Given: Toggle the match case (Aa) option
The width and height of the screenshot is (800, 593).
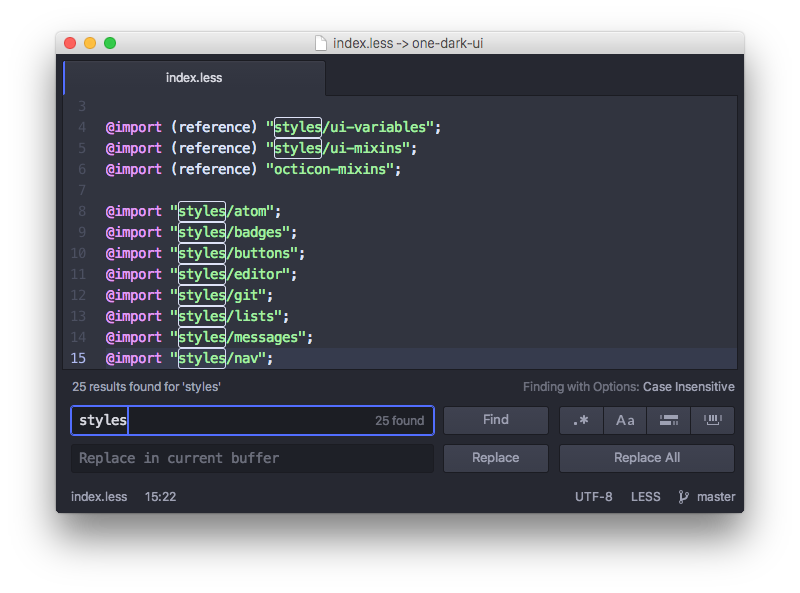Looking at the screenshot, I should tap(625, 420).
